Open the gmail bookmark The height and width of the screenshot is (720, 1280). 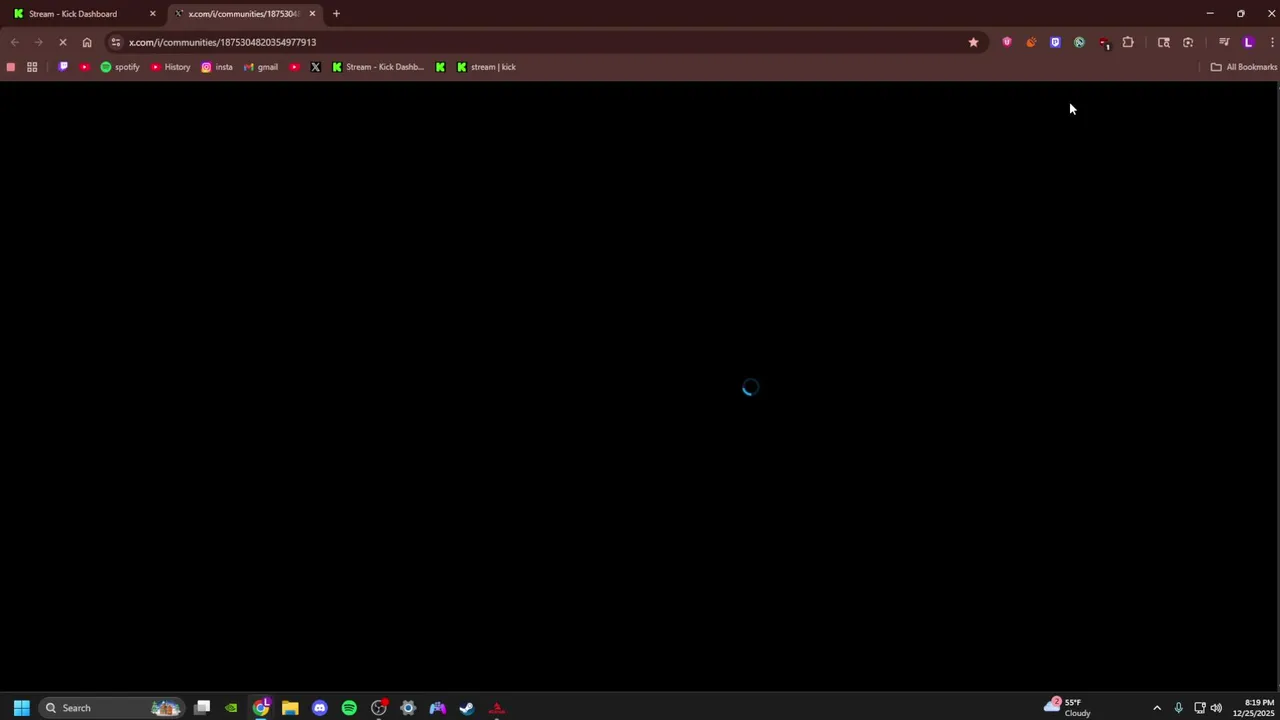(x=261, y=67)
